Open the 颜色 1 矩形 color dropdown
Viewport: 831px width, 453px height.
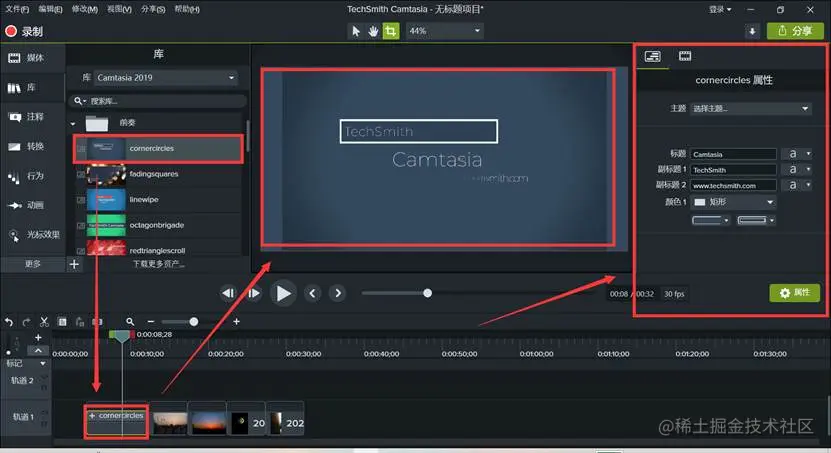(x=733, y=202)
